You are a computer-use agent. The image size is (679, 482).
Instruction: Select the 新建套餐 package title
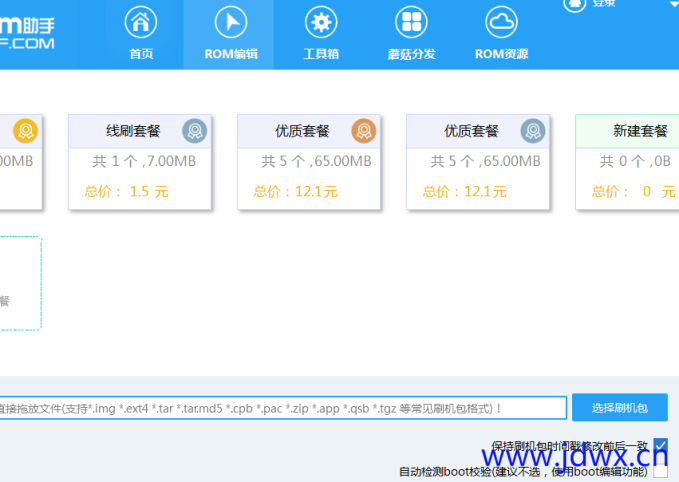click(x=640, y=131)
